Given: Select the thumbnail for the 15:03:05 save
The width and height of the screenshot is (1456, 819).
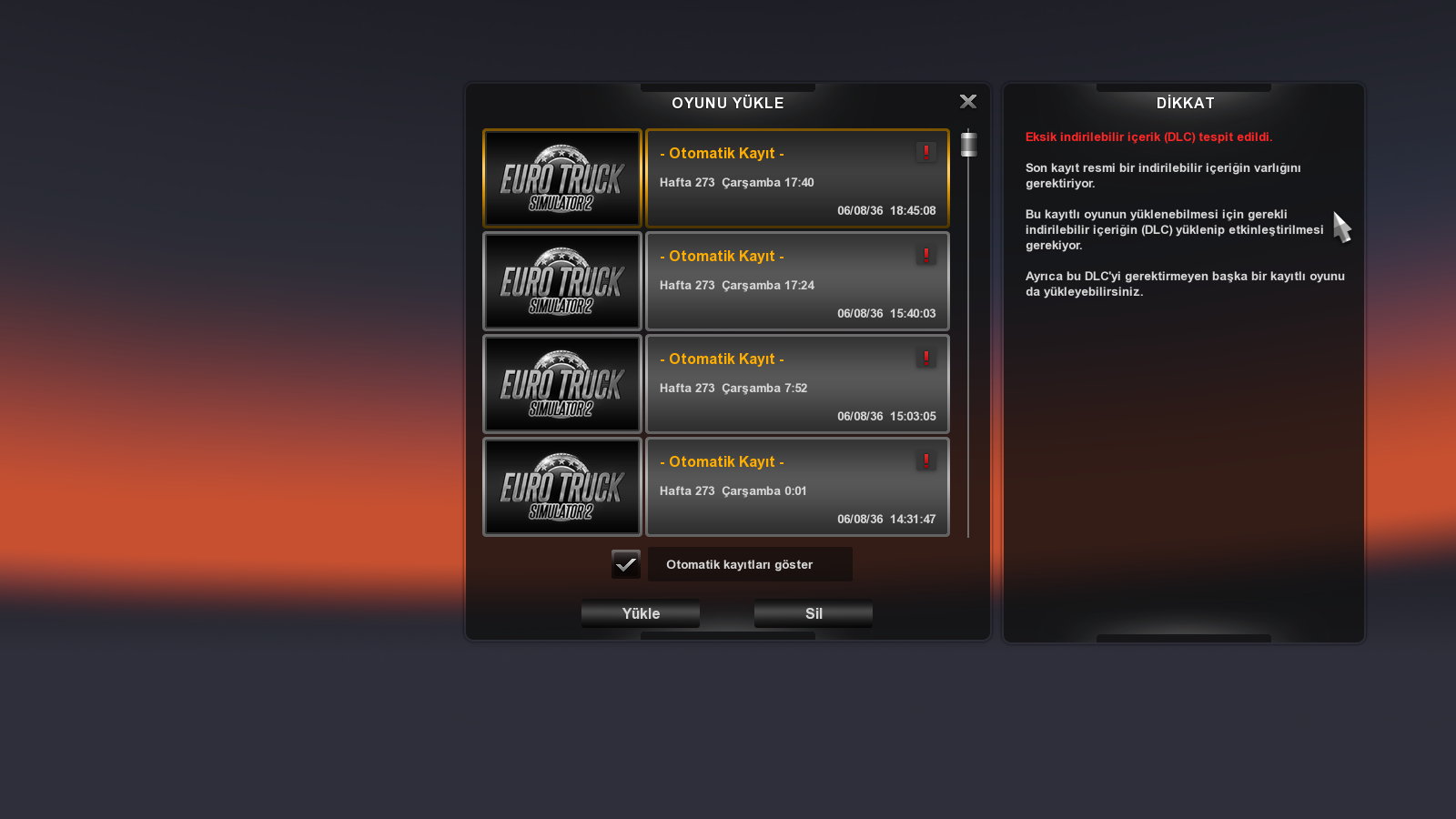Looking at the screenshot, I should [562, 384].
